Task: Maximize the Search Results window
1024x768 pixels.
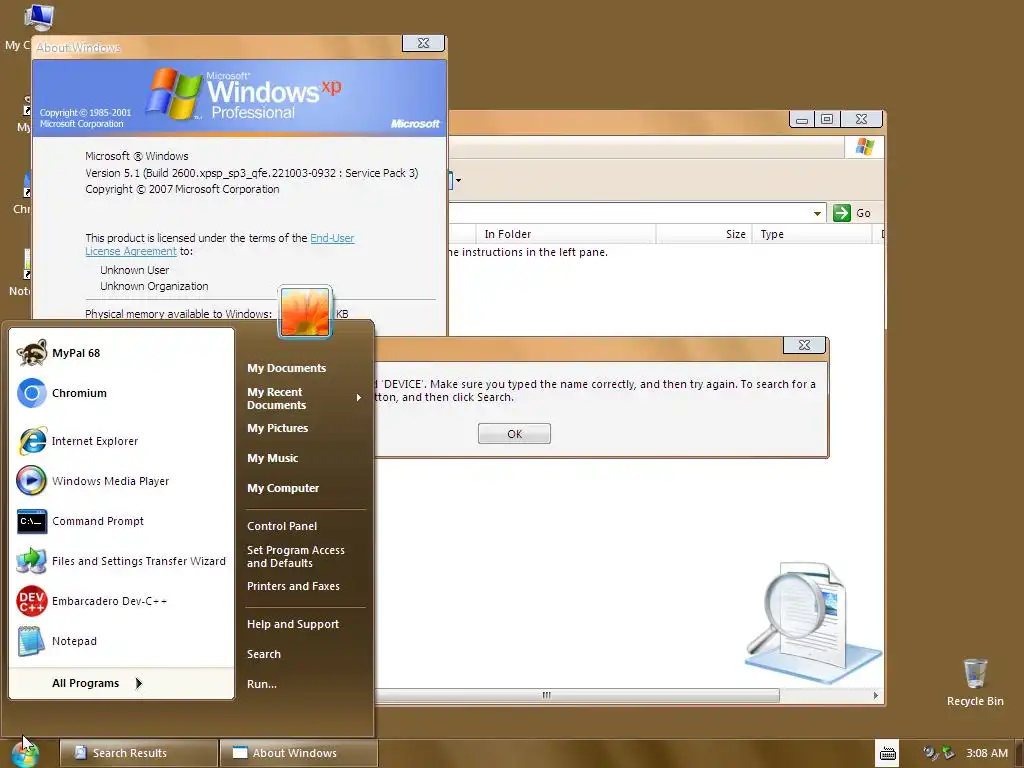Action: point(827,119)
